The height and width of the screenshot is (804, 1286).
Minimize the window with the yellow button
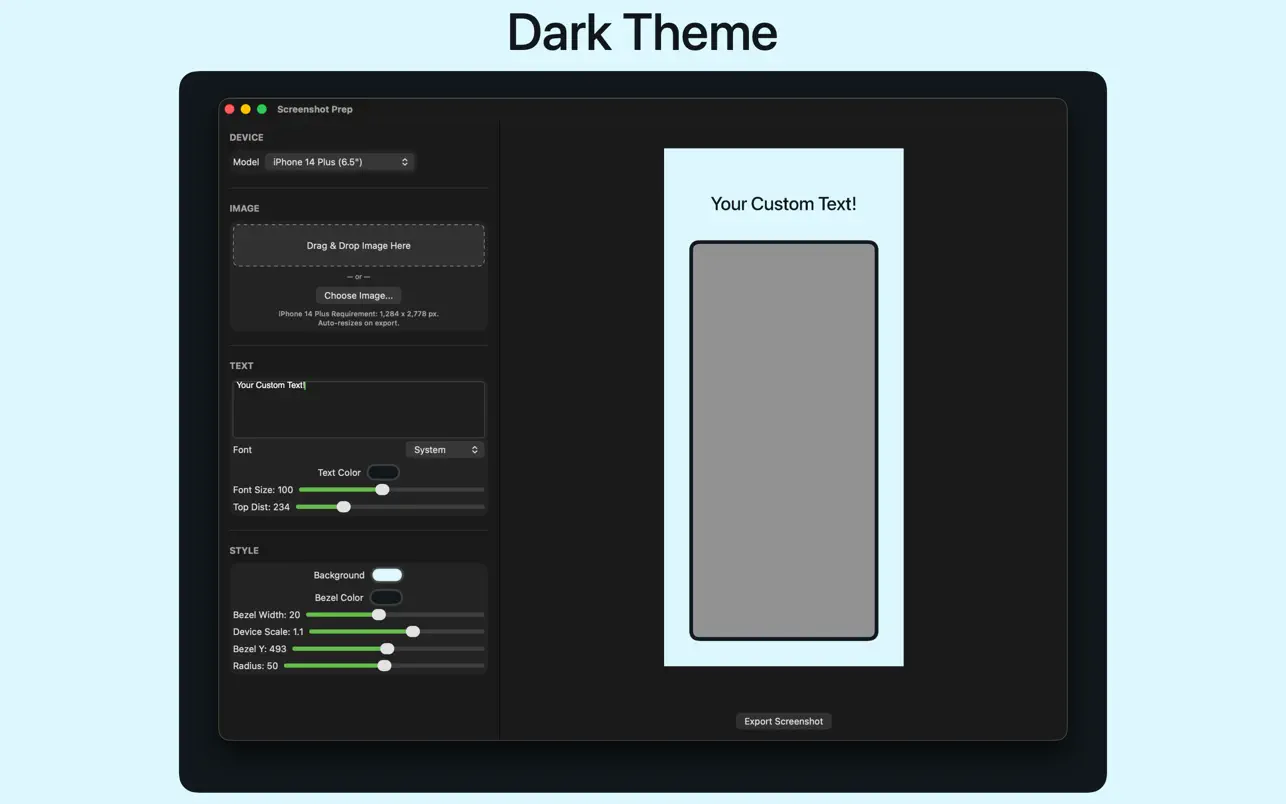click(246, 109)
